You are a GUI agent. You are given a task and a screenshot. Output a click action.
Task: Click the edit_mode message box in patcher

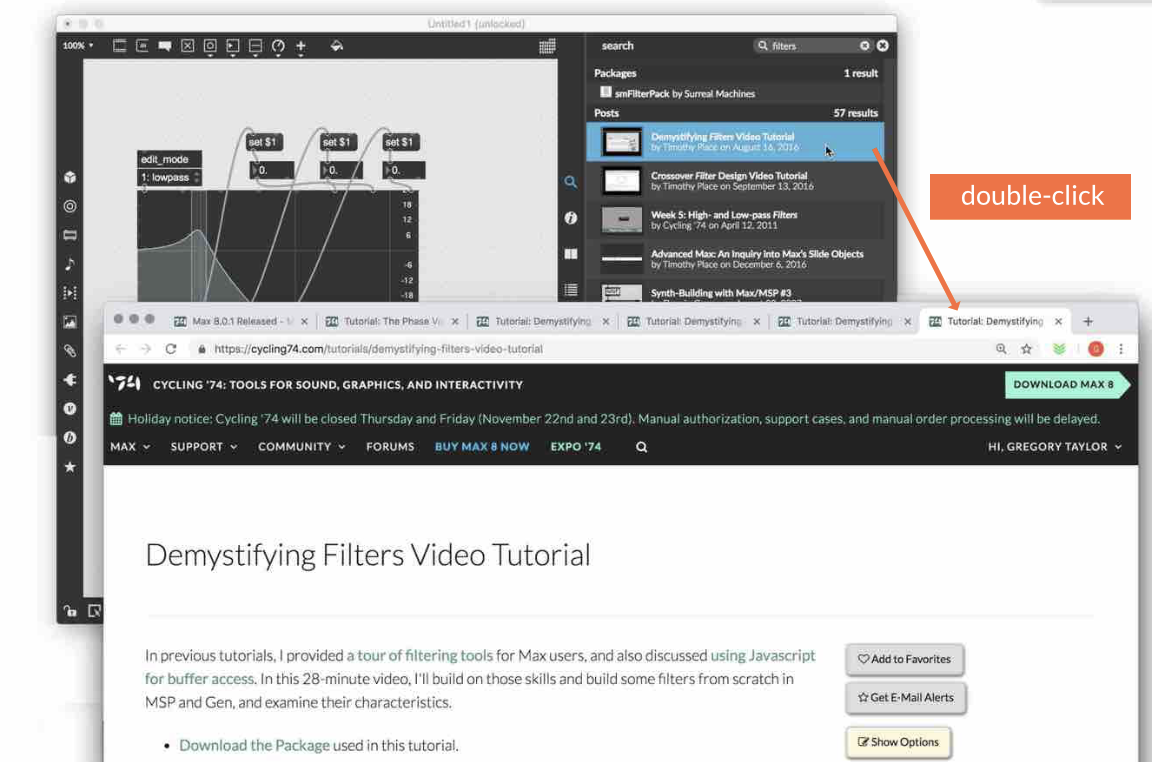click(x=169, y=159)
